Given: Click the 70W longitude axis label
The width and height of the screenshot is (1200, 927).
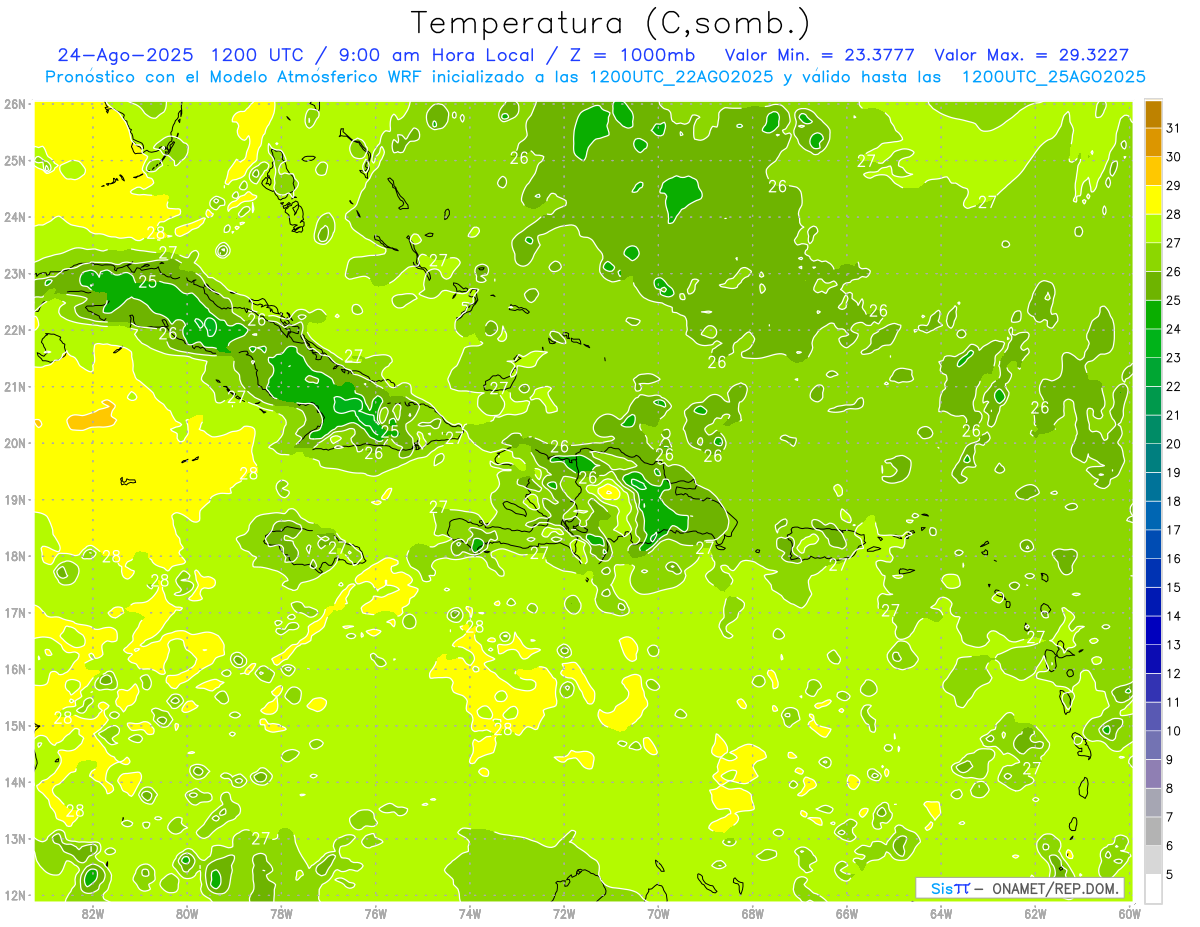Looking at the screenshot, I should coord(658,914).
